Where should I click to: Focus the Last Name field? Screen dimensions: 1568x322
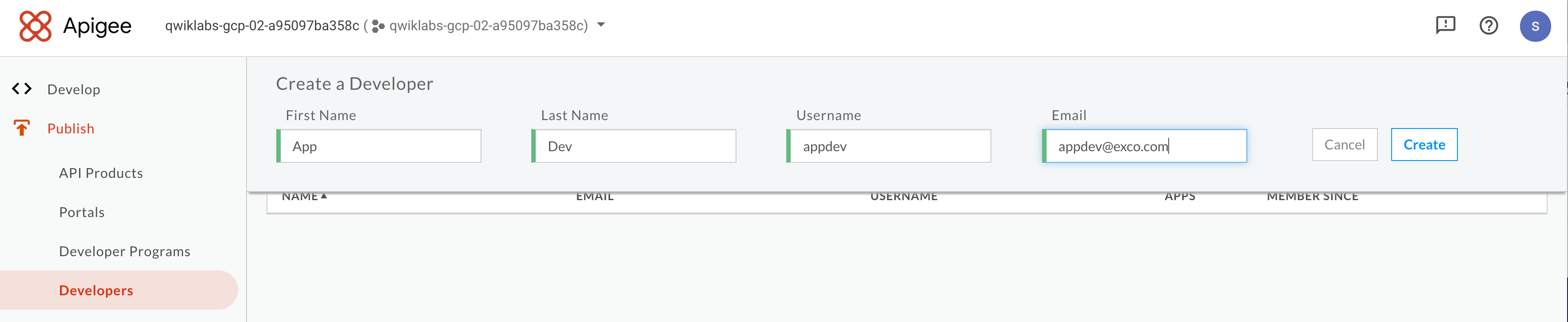point(634,146)
